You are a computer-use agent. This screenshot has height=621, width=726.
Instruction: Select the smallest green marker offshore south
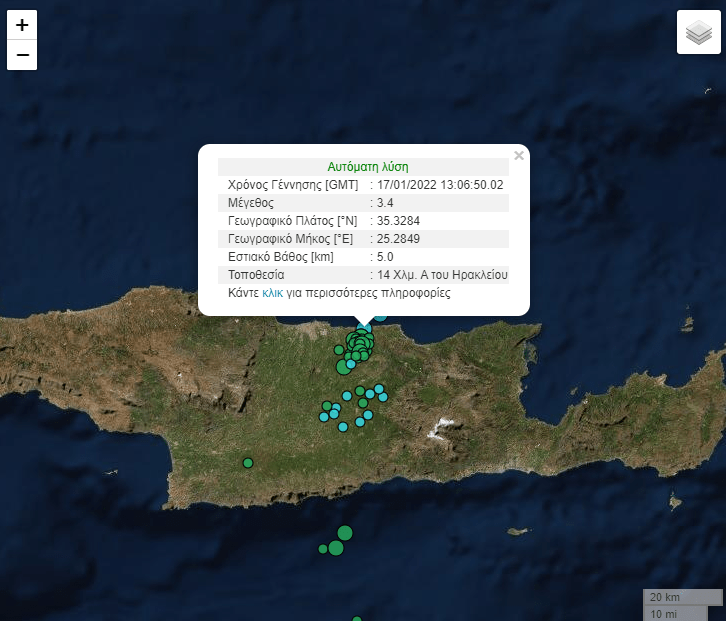tap(323, 549)
